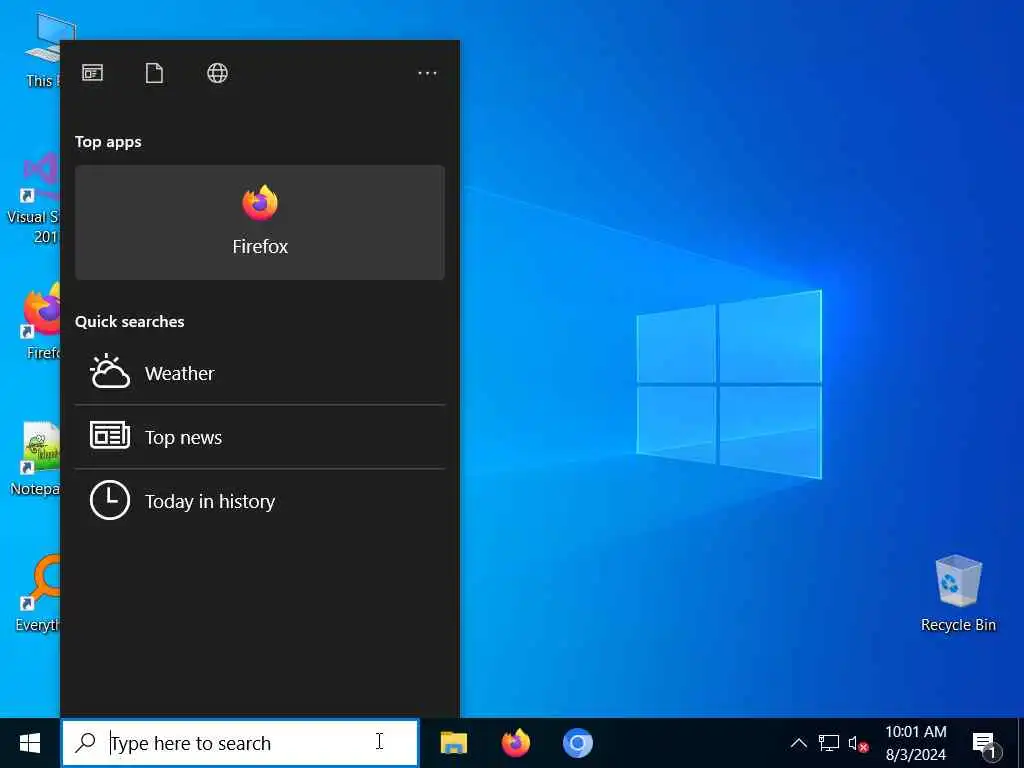Open the Top news quick search
Viewport: 1024px width, 768px height.
pyautogui.click(x=260, y=437)
